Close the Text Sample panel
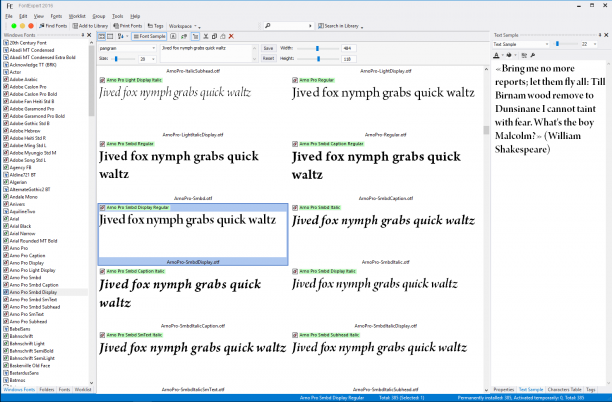The height and width of the screenshot is (402, 612). 606,35
